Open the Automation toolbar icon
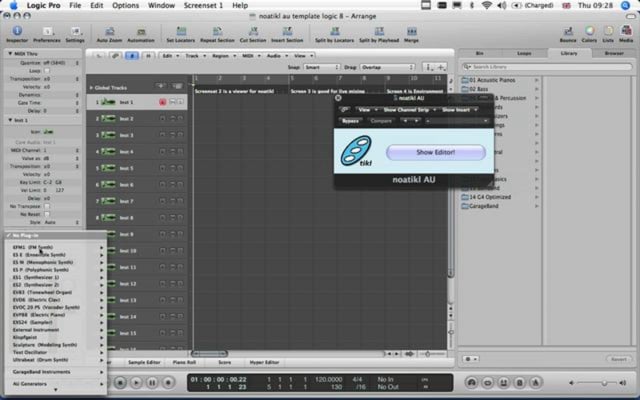Viewport: 640px width, 400px height. (x=141, y=34)
